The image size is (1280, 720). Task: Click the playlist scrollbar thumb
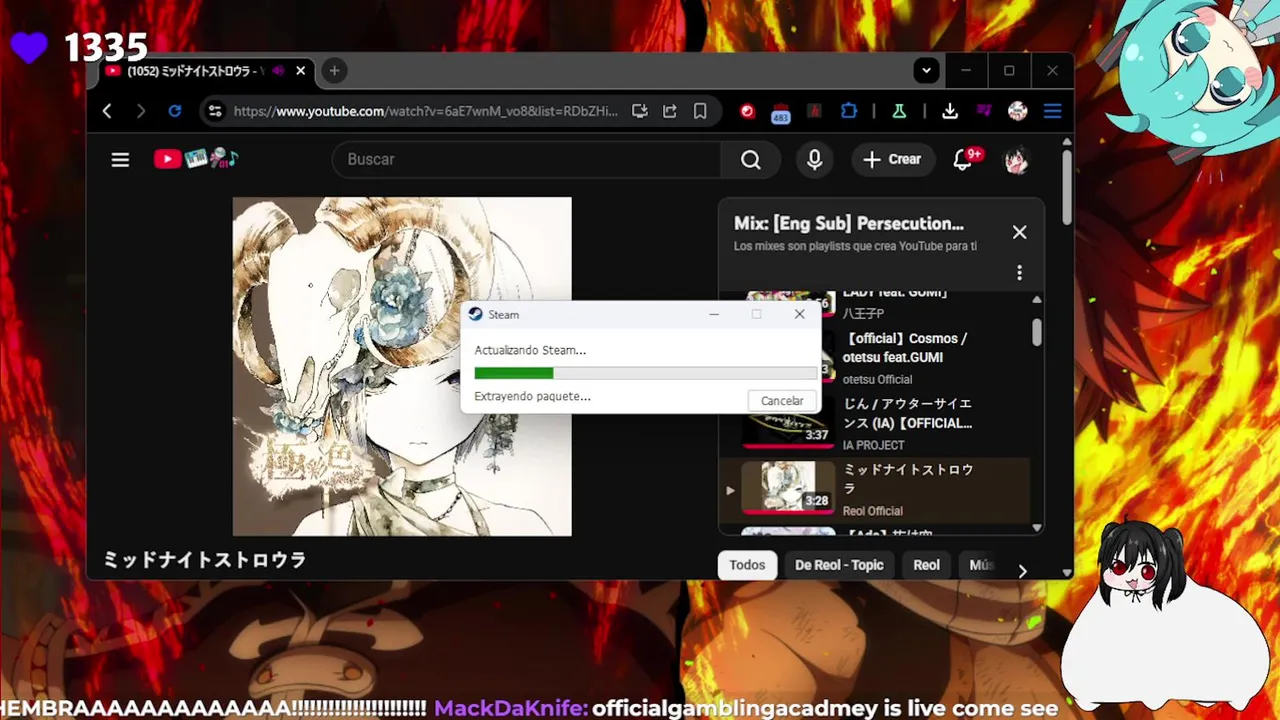[x=1037, y=331]
